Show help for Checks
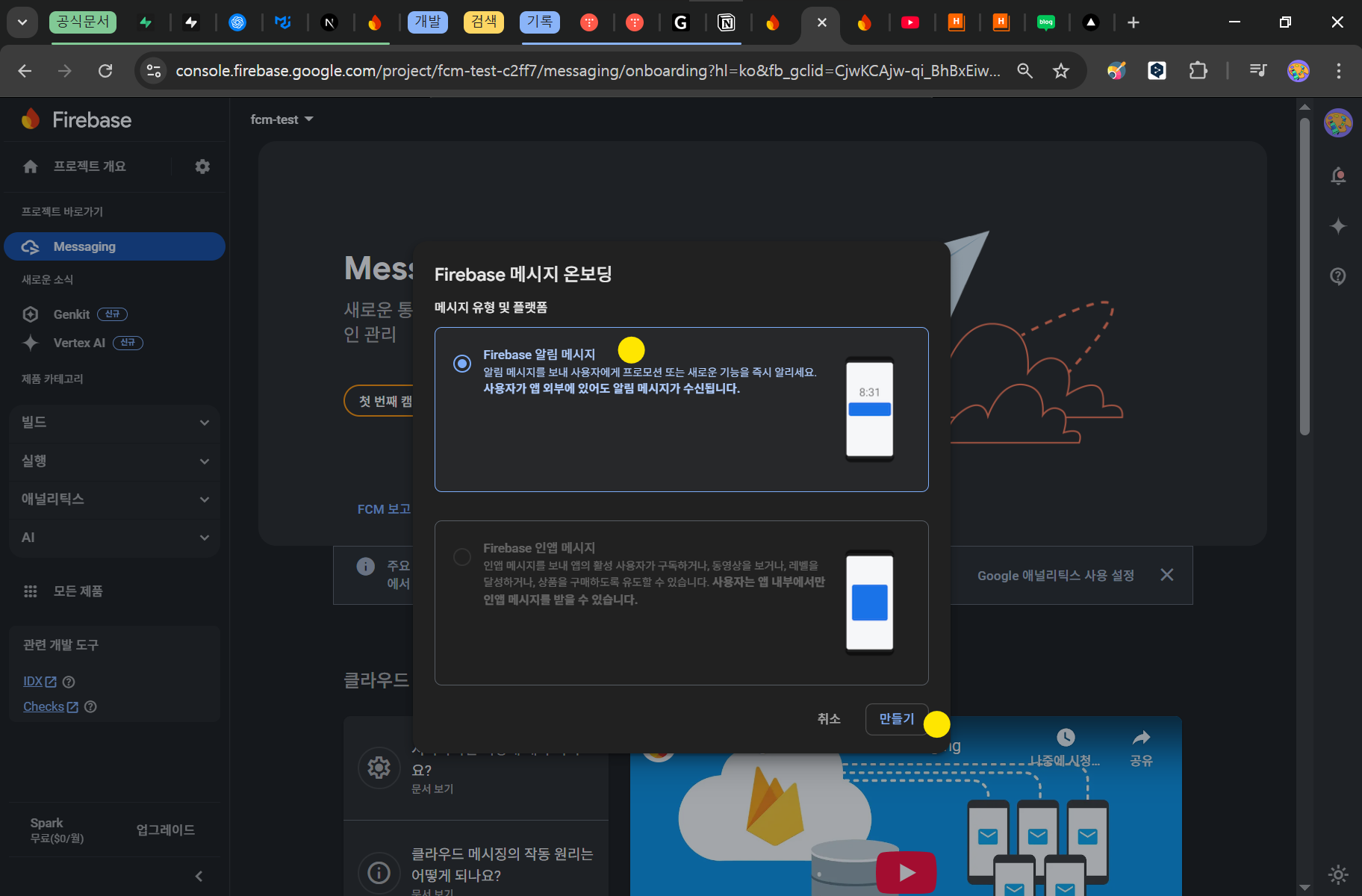 point(90,706)
